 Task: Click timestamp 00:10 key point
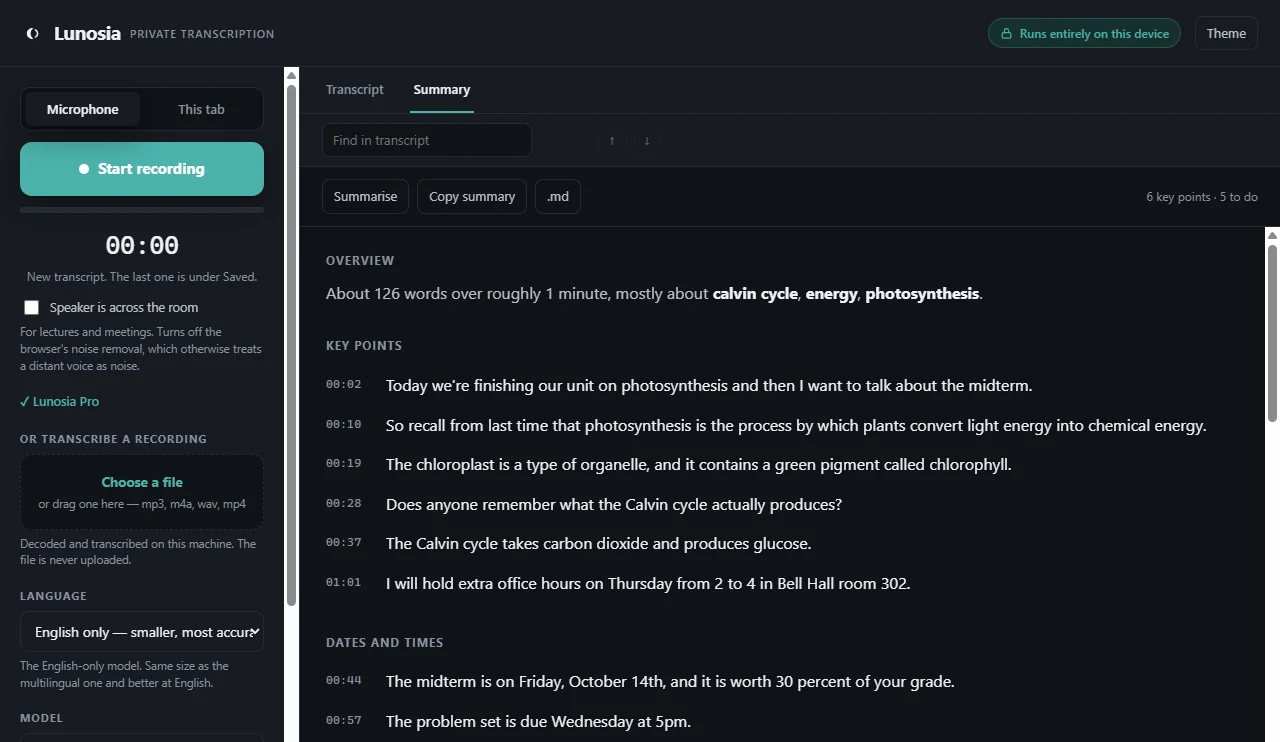click(x=343, y=424)
